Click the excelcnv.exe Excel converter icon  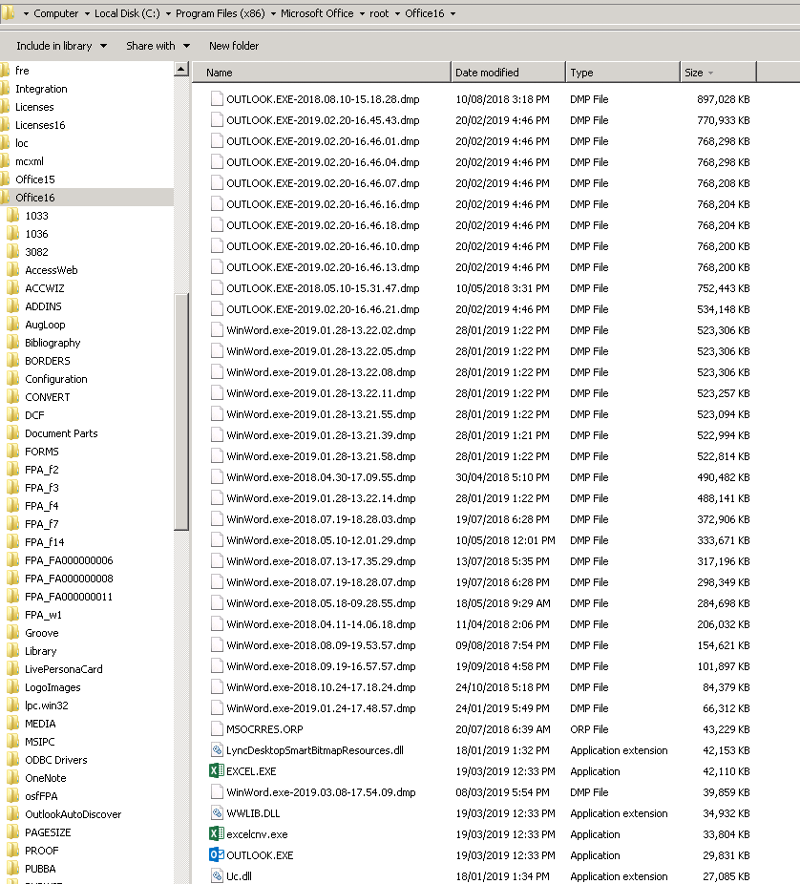click(218, 834)
